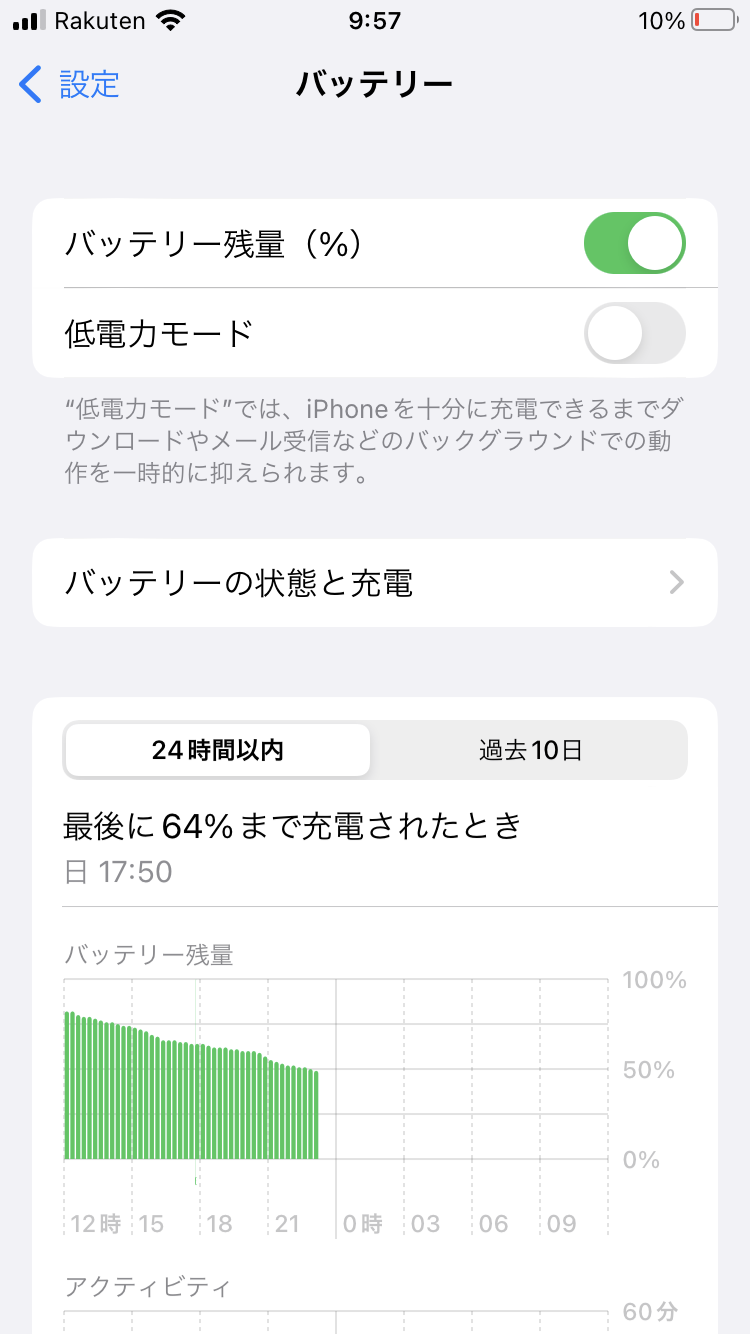Tap the blue back chevron icon
Viewport: 750px width, 1334px height.
click(31, 85)
